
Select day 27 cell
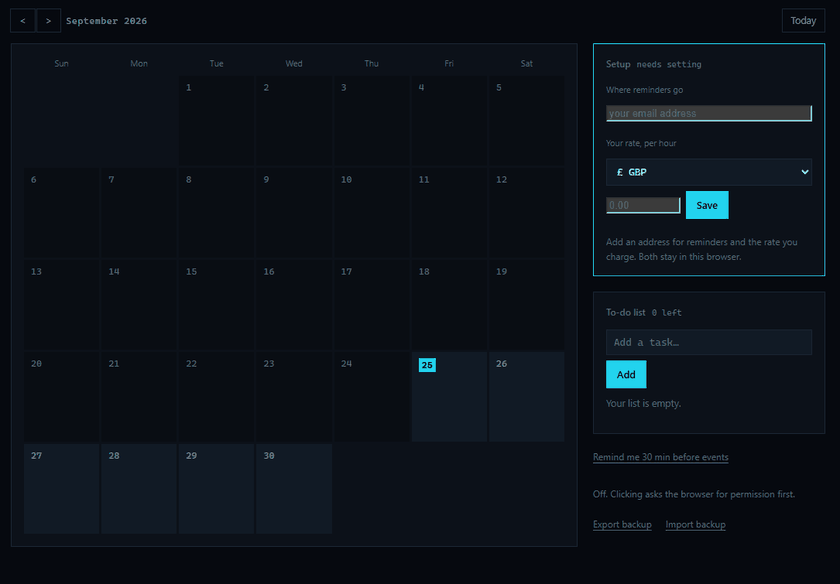pos(62,489)
